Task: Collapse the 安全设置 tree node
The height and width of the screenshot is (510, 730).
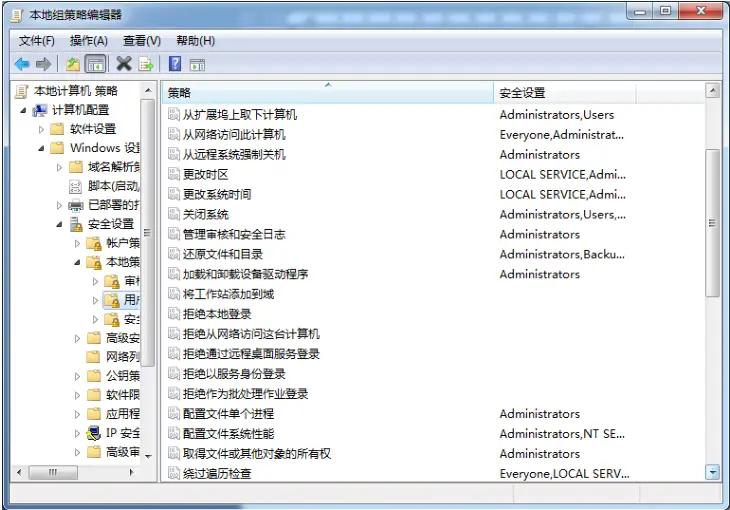Action: click(x=59, y=224)
